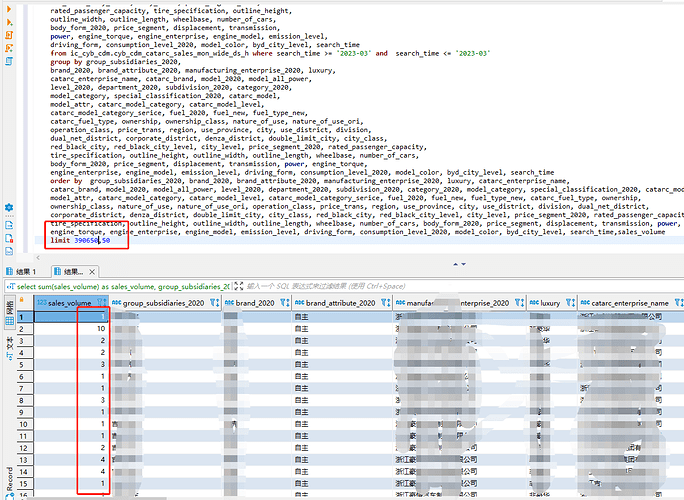Viewport: 684px width, 500px height.
Task: Close the second 结果... tab
Action: (92, 272)
